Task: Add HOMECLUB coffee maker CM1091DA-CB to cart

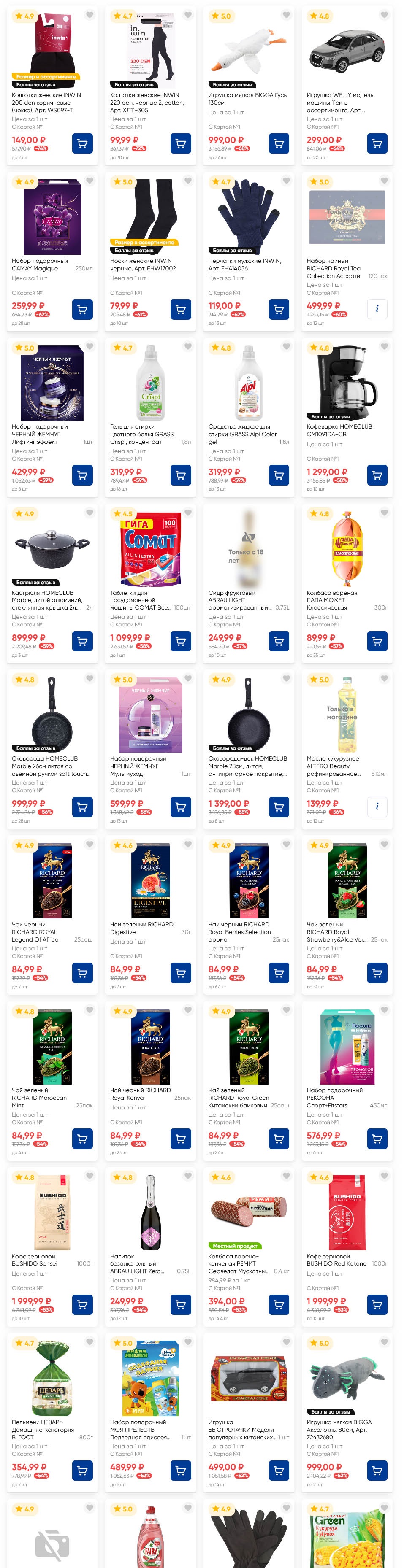Action: coord(377,475)
